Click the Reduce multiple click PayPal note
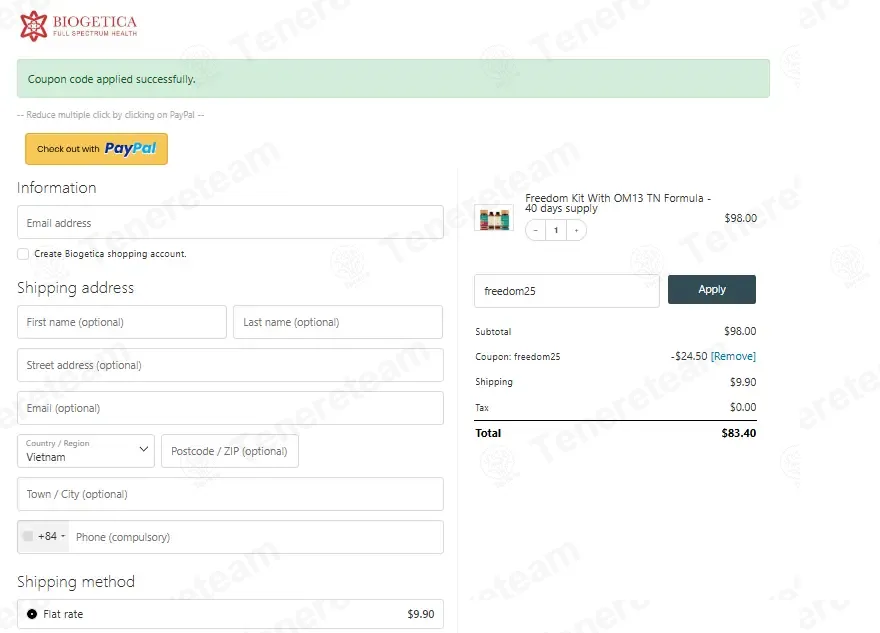The width and height of the screenshot is (880, 633). (x=111, y=114)
